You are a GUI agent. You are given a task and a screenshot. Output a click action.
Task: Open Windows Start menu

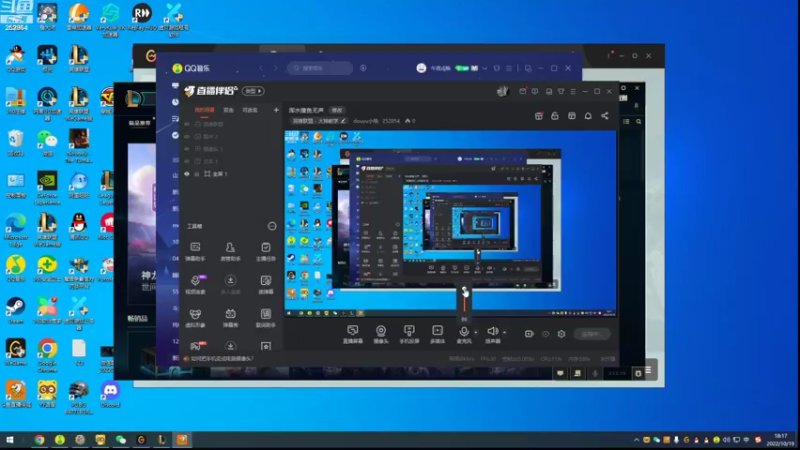click(10, 439)
